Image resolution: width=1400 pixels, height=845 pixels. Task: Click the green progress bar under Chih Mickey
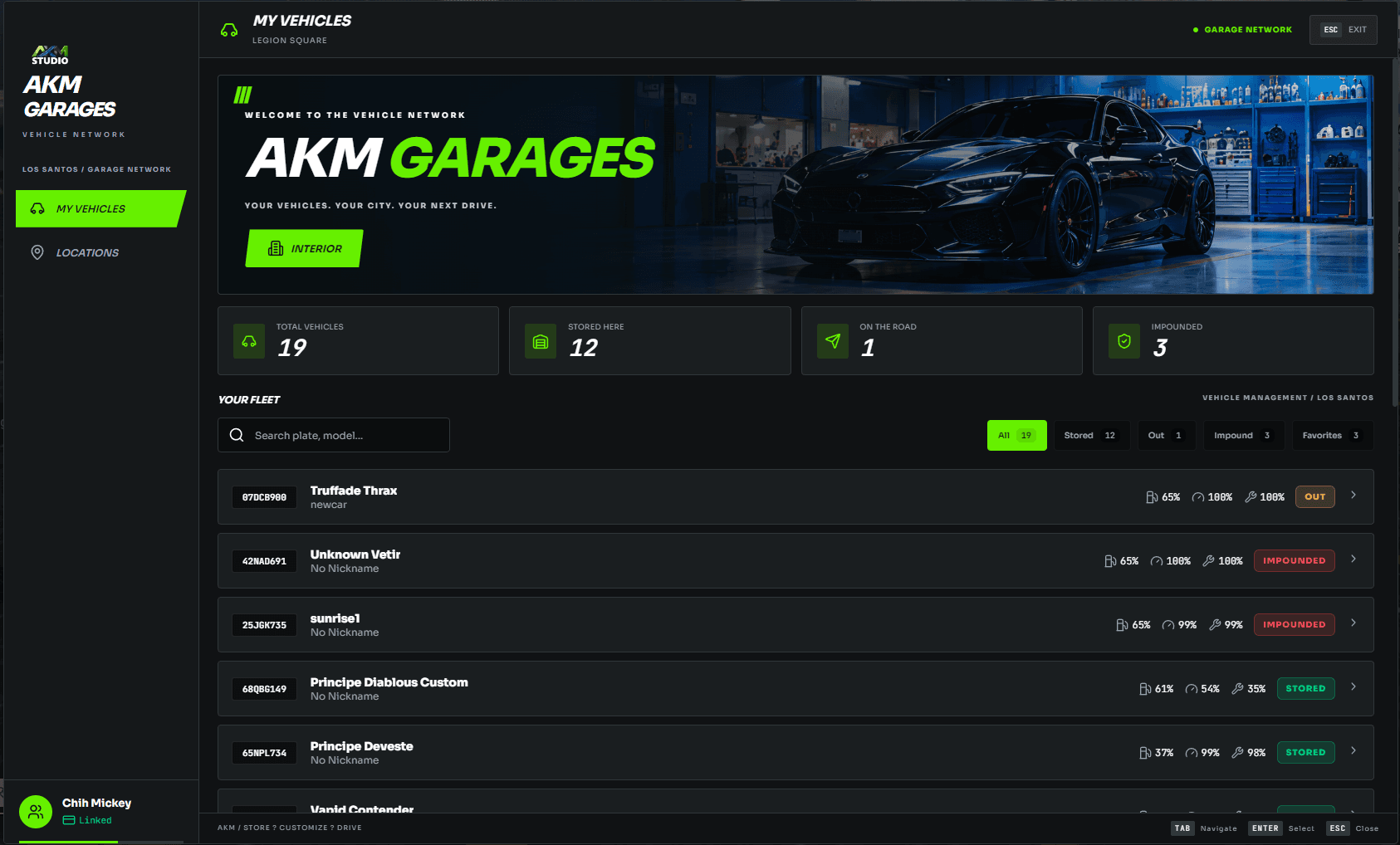pyautogui.click(x=68, y=842)
